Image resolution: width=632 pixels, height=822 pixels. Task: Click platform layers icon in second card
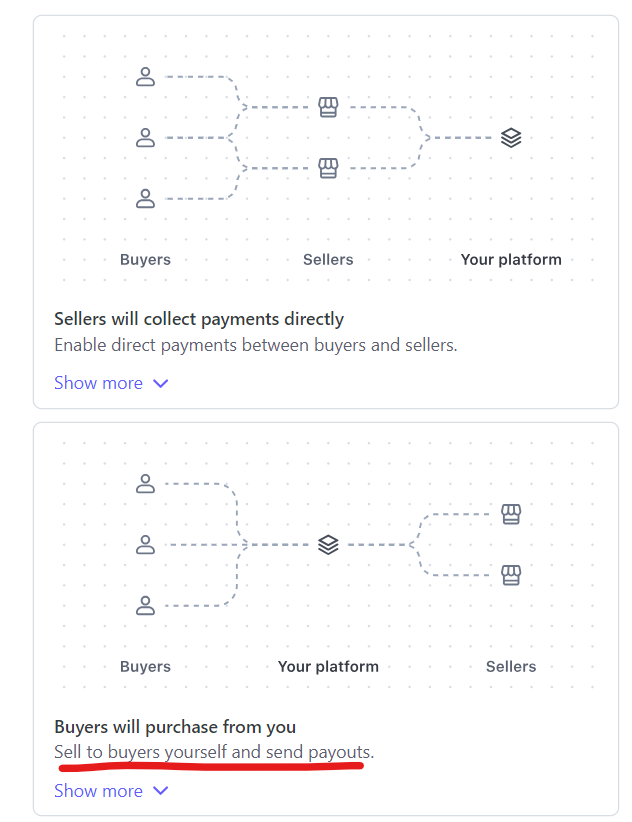point(328,545)
